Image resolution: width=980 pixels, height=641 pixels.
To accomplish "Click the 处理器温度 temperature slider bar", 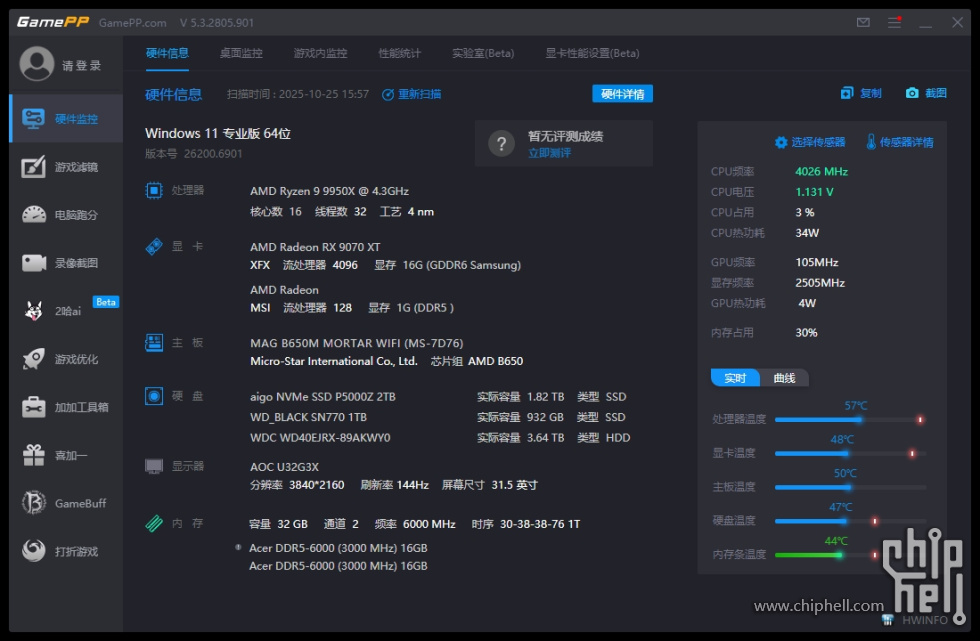I will [x=848, y=420].
